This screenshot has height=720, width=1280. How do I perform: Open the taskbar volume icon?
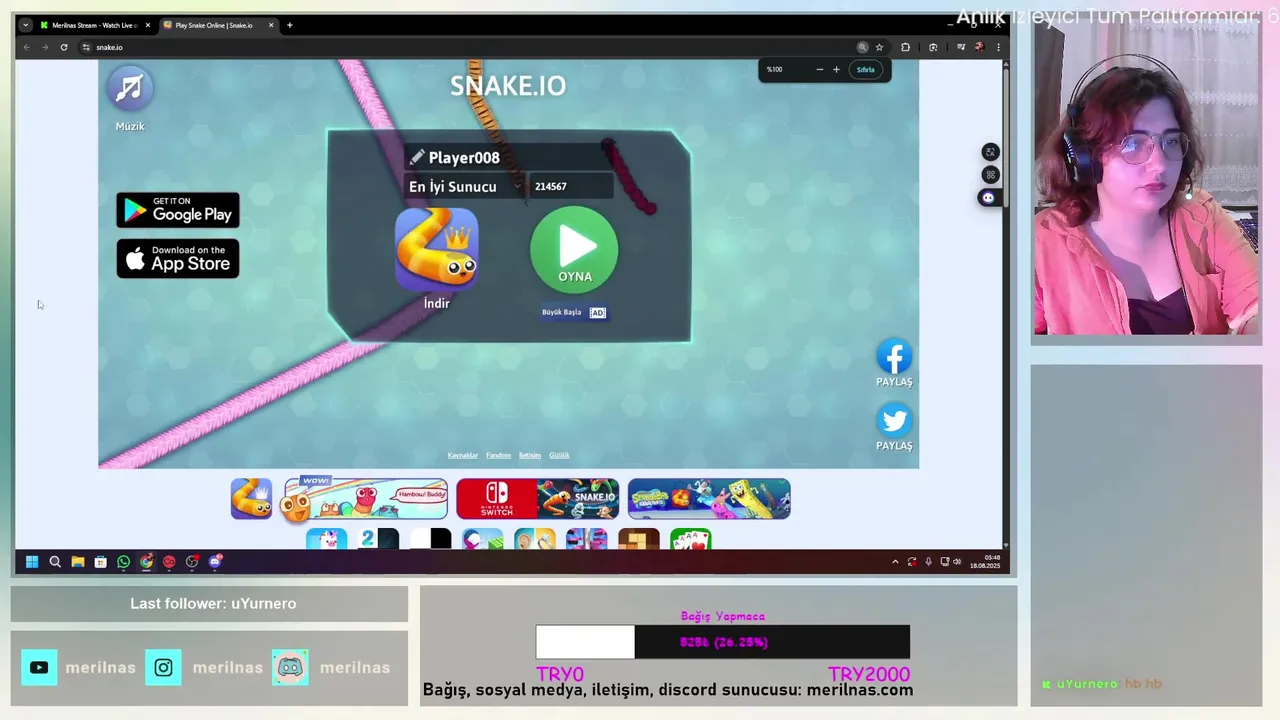[x=957, y=562]
